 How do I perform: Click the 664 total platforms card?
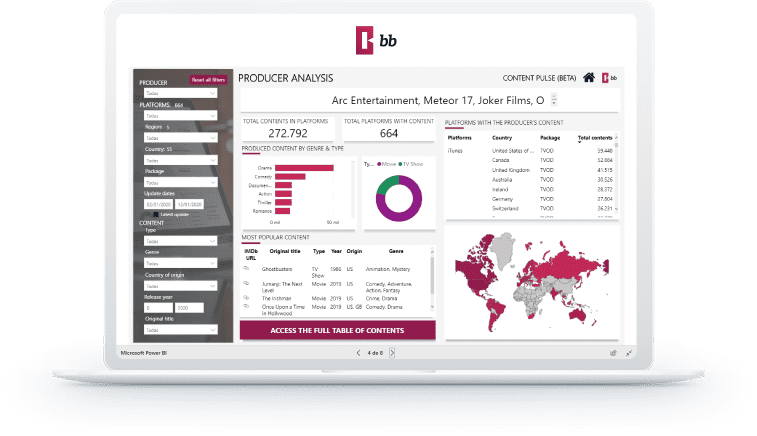pos(389,129)
